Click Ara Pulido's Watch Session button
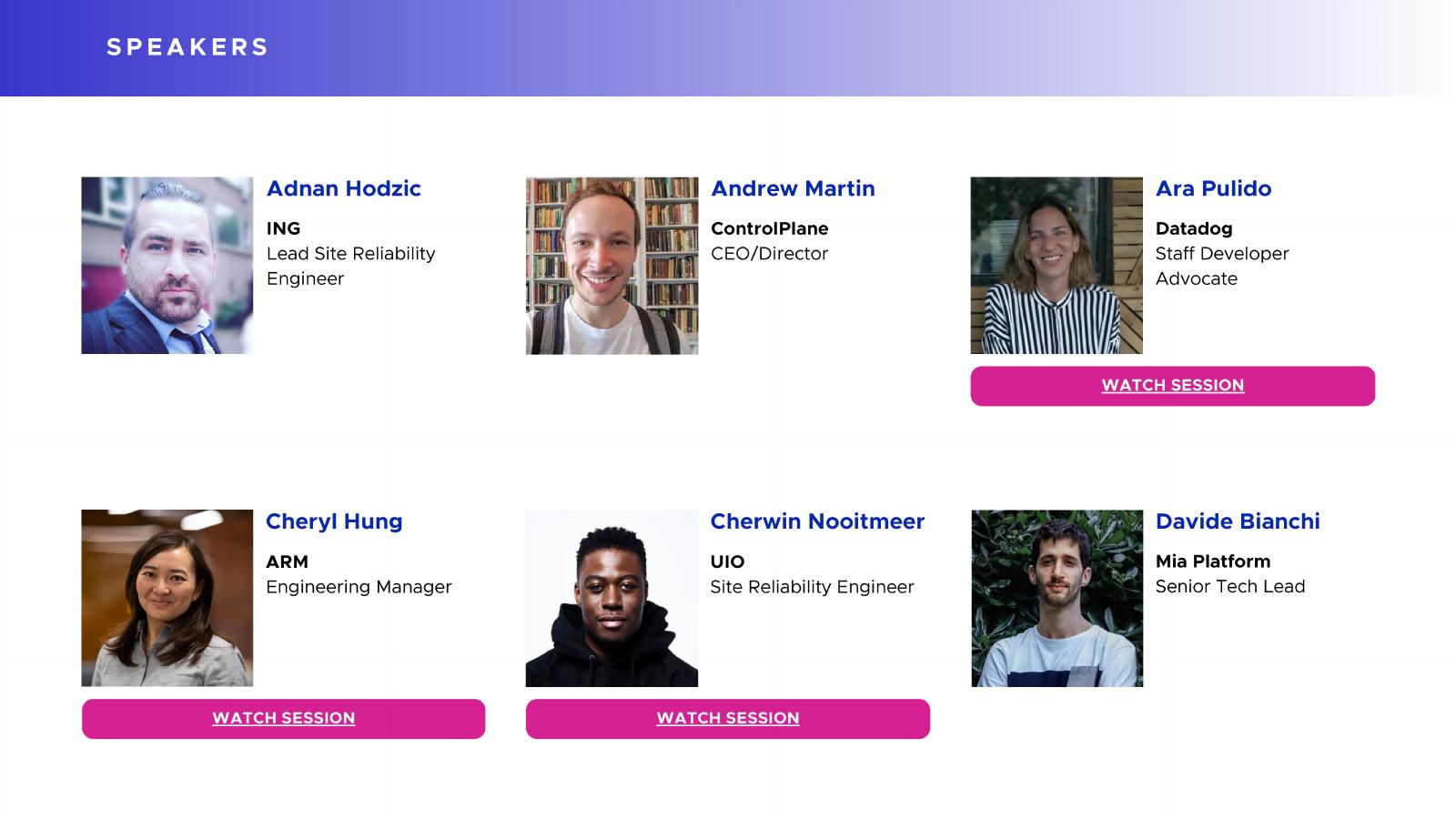This screenshot has height=819, width=1456. [x=1172, y=386]
